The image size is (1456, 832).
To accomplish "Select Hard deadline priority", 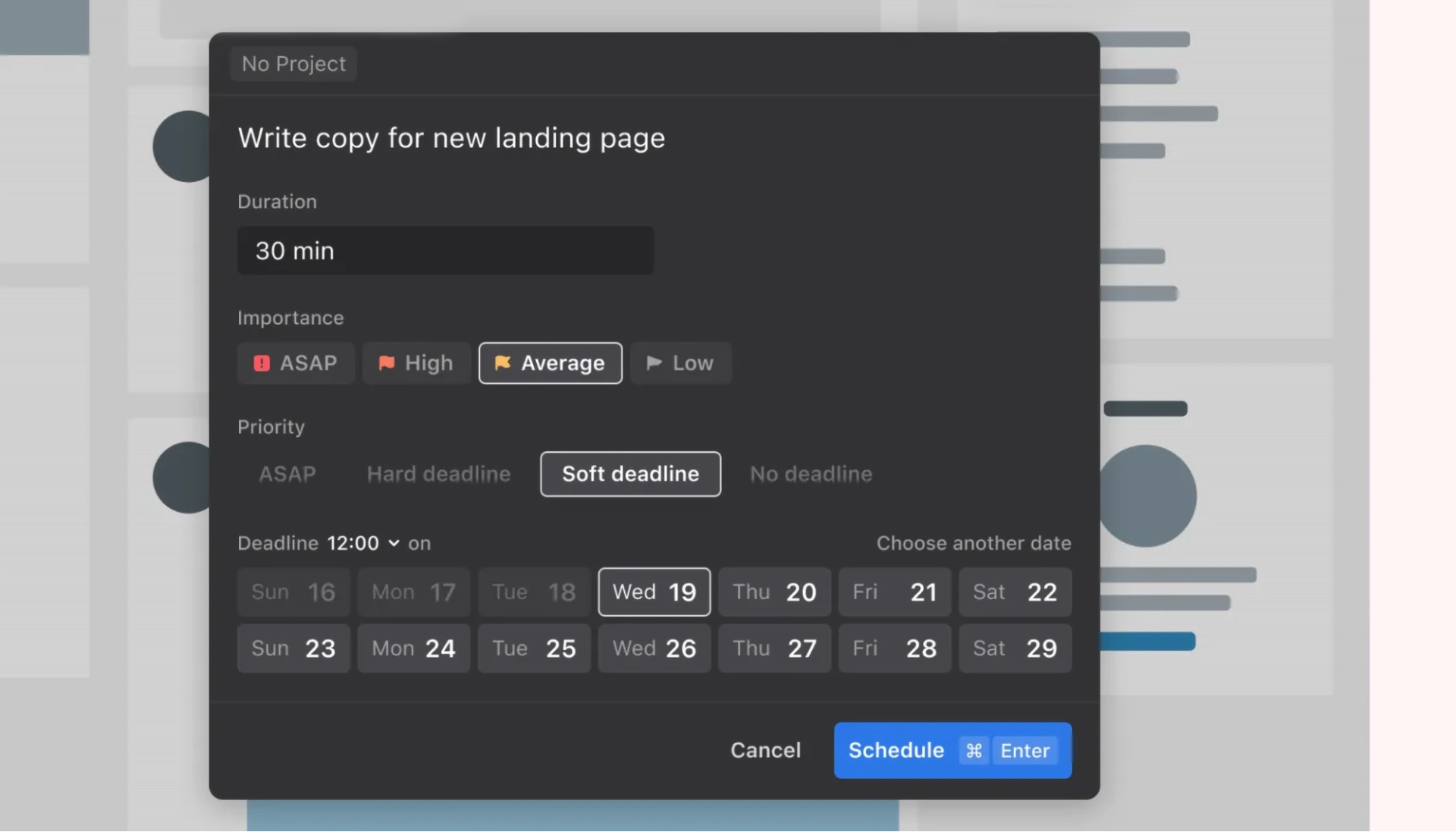I will coord(438,474).
